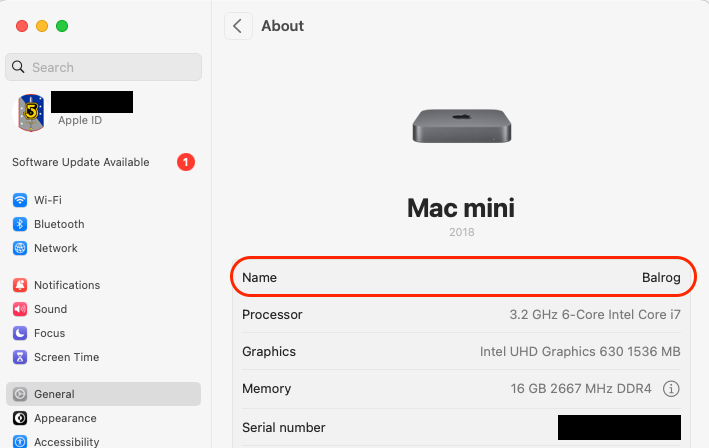This screenshot has width=709, height=448.
Task: Select the Wi-Fi label in sidebar
Action: tap(48, 200)
